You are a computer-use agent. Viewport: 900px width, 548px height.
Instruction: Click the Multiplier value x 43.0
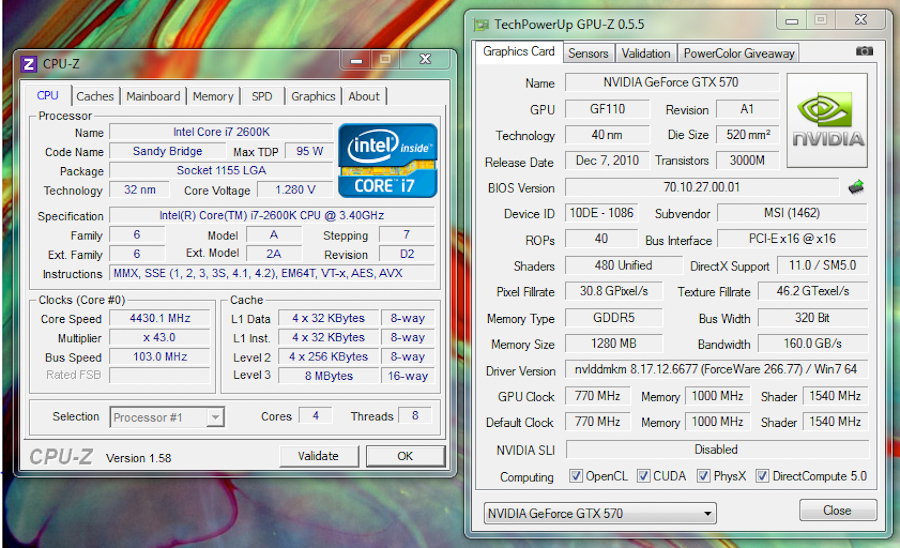pyautogui.click(x=160, y=337)
